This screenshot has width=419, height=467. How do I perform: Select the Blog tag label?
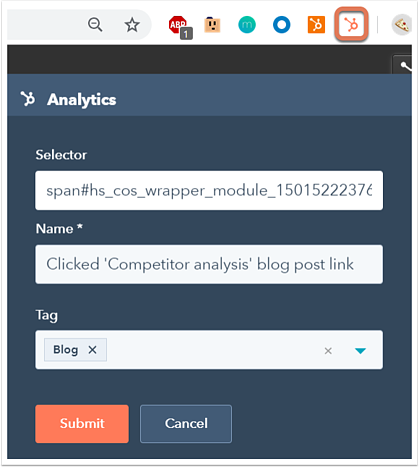coord(66,350)
